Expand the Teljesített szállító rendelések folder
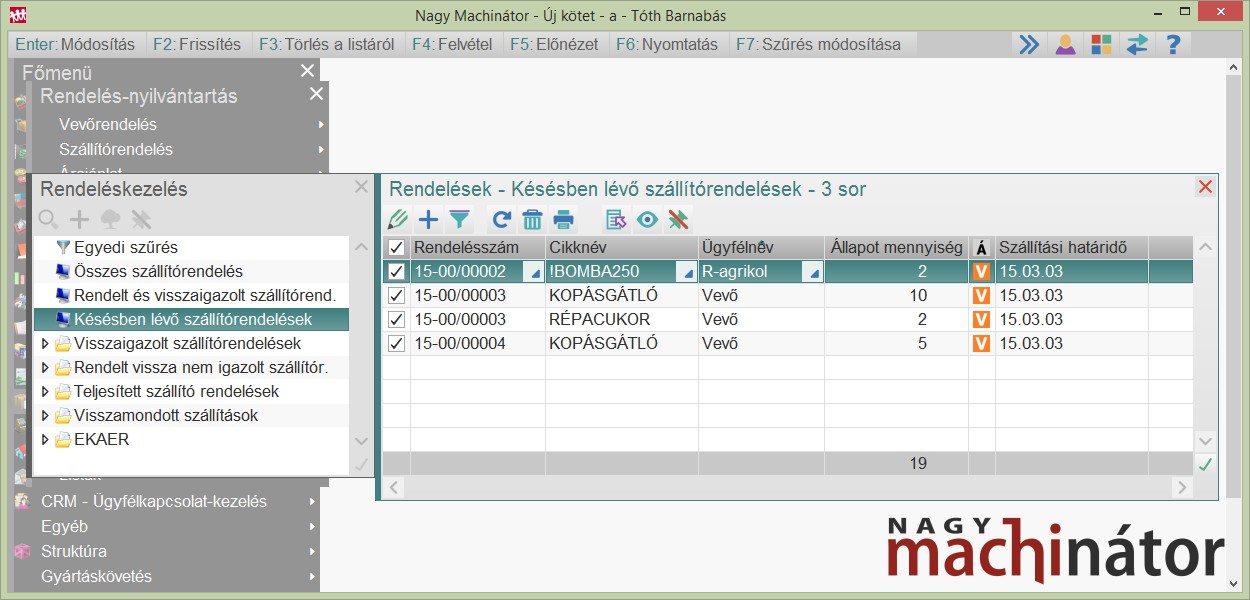1250x600 pixels. pos(45,391)
